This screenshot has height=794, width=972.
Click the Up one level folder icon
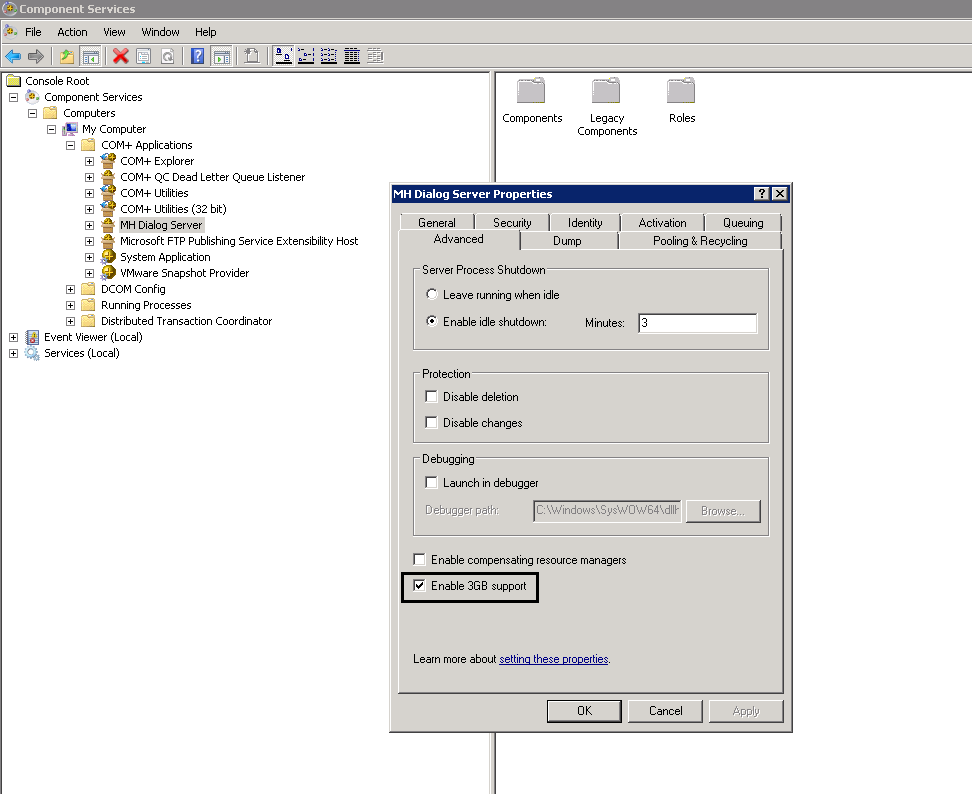coord(67,56)
